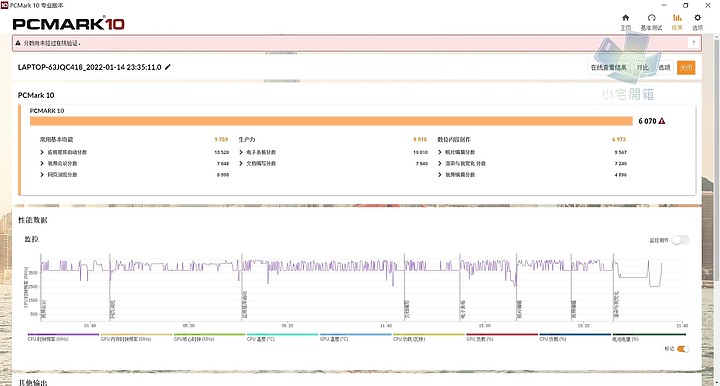Click the App Start-up score value 13 520

point(221,152)
